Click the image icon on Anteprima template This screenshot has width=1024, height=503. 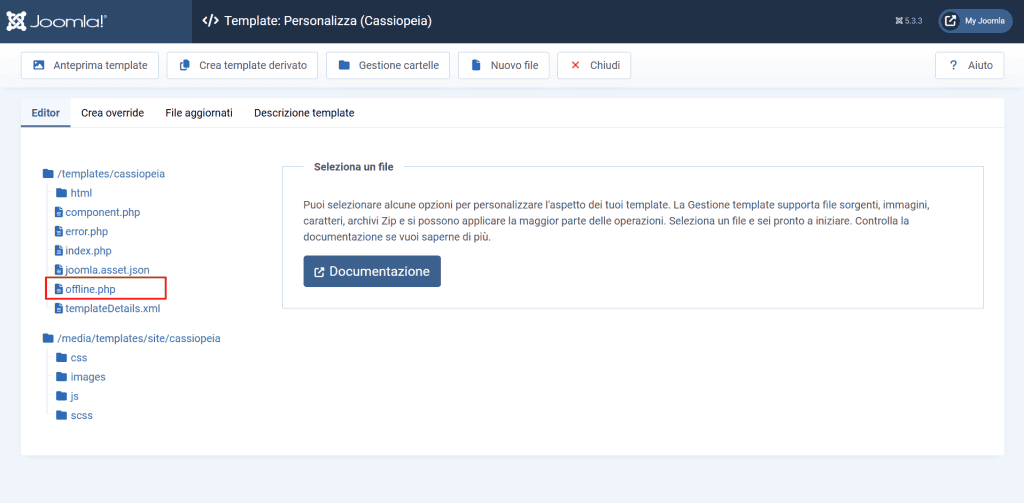click(x=39, y=65)
